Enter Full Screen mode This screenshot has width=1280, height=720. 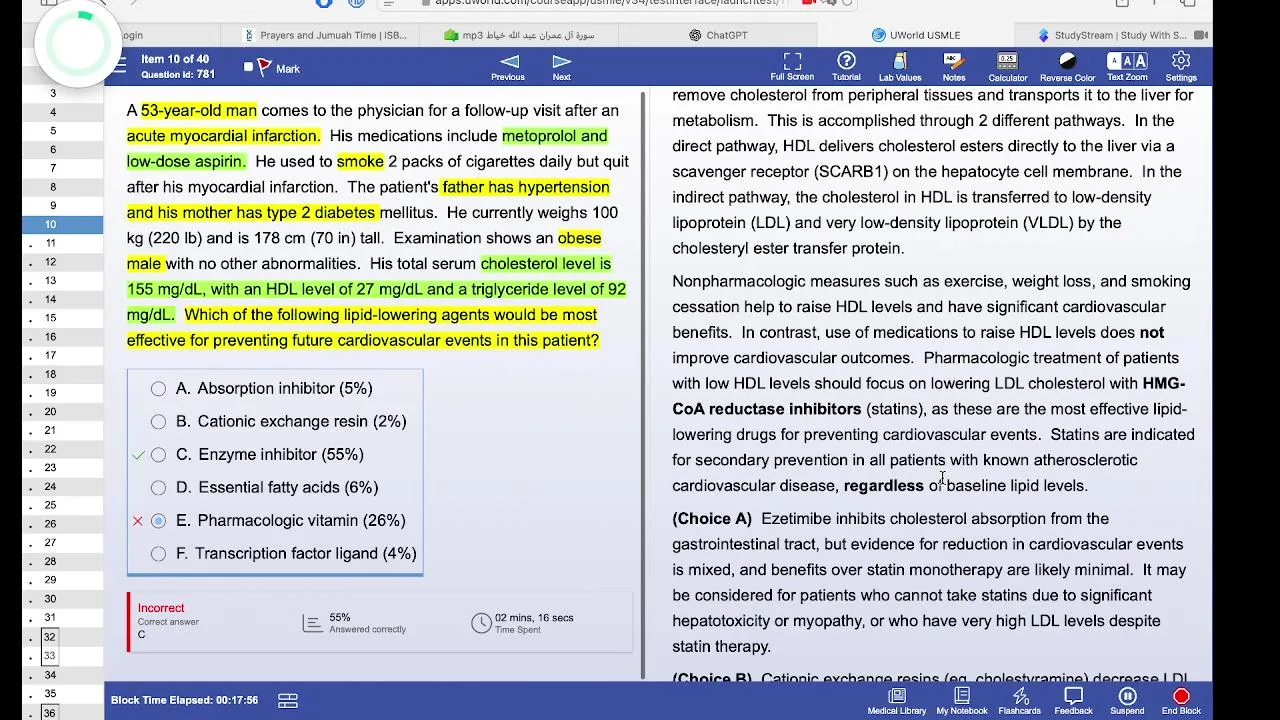(792, 67)
